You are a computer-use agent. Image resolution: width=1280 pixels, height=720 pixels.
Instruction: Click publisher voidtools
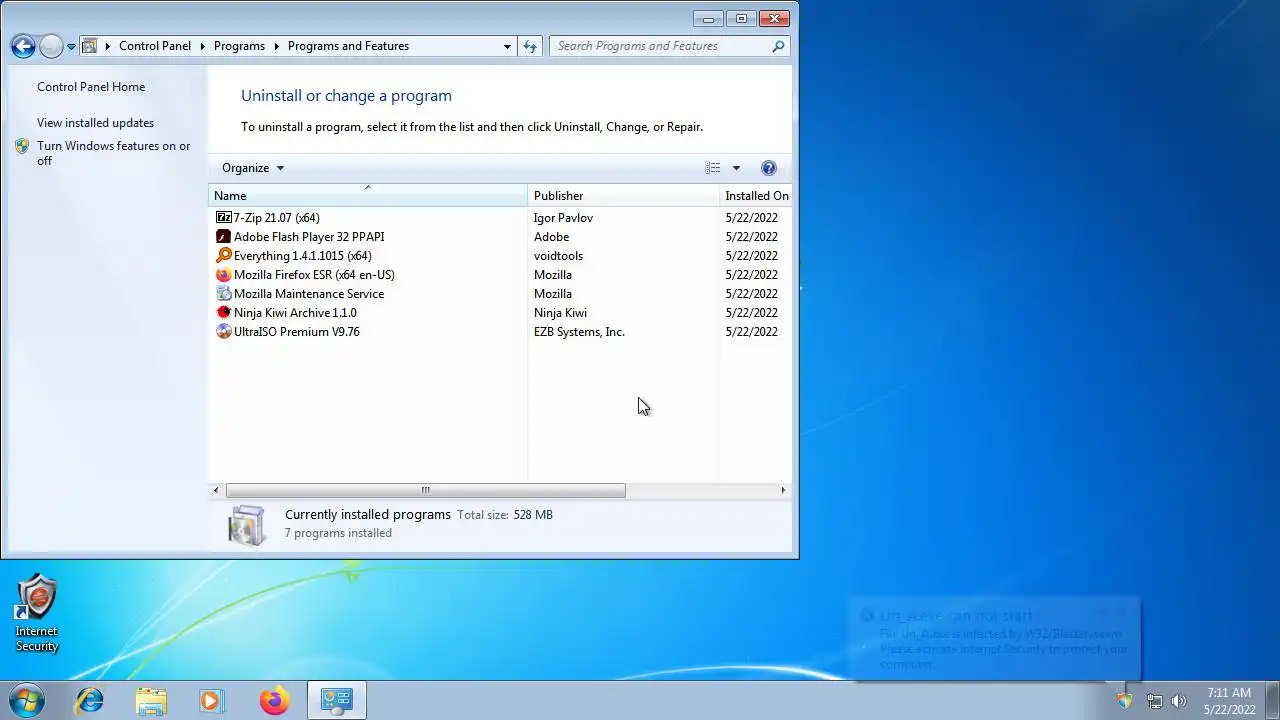point(558,255)
